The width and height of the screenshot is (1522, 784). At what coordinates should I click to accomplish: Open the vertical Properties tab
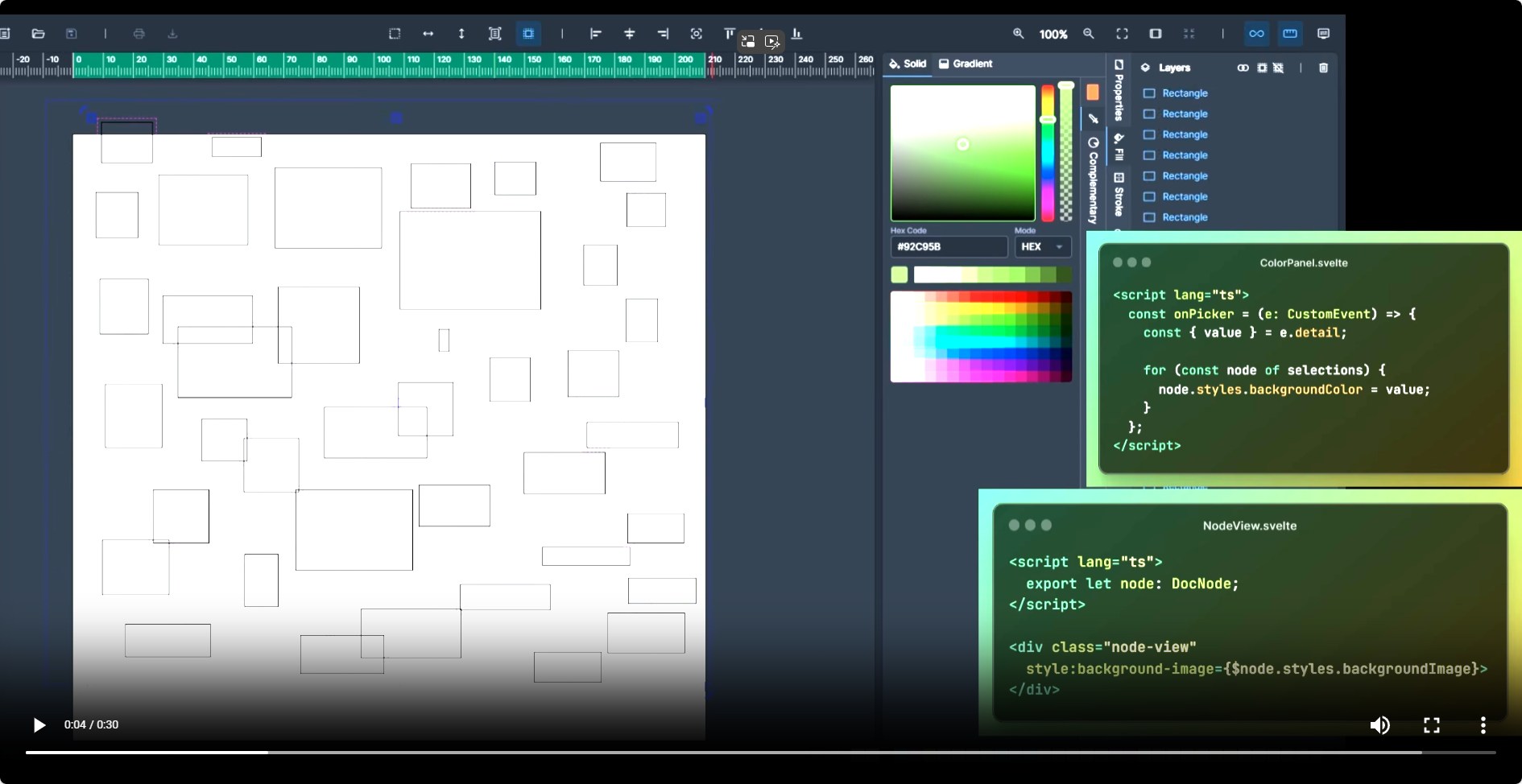1119,89
